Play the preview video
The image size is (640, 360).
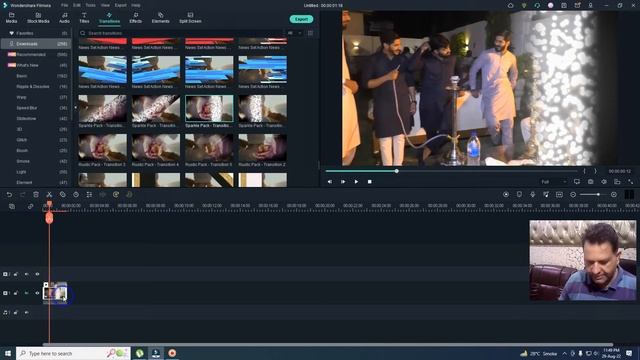point(356,182)
